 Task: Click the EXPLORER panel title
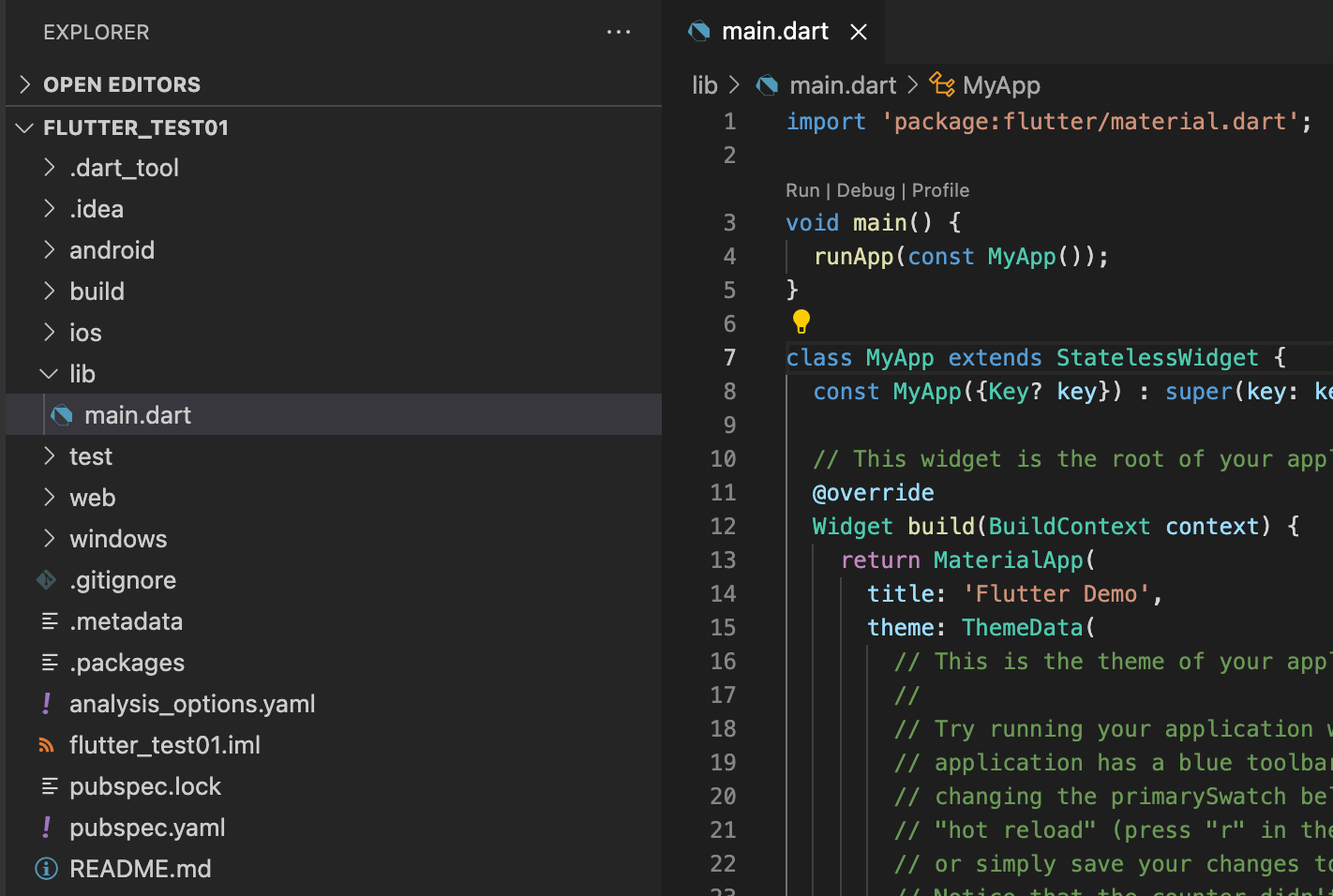[x=96, y=32]
